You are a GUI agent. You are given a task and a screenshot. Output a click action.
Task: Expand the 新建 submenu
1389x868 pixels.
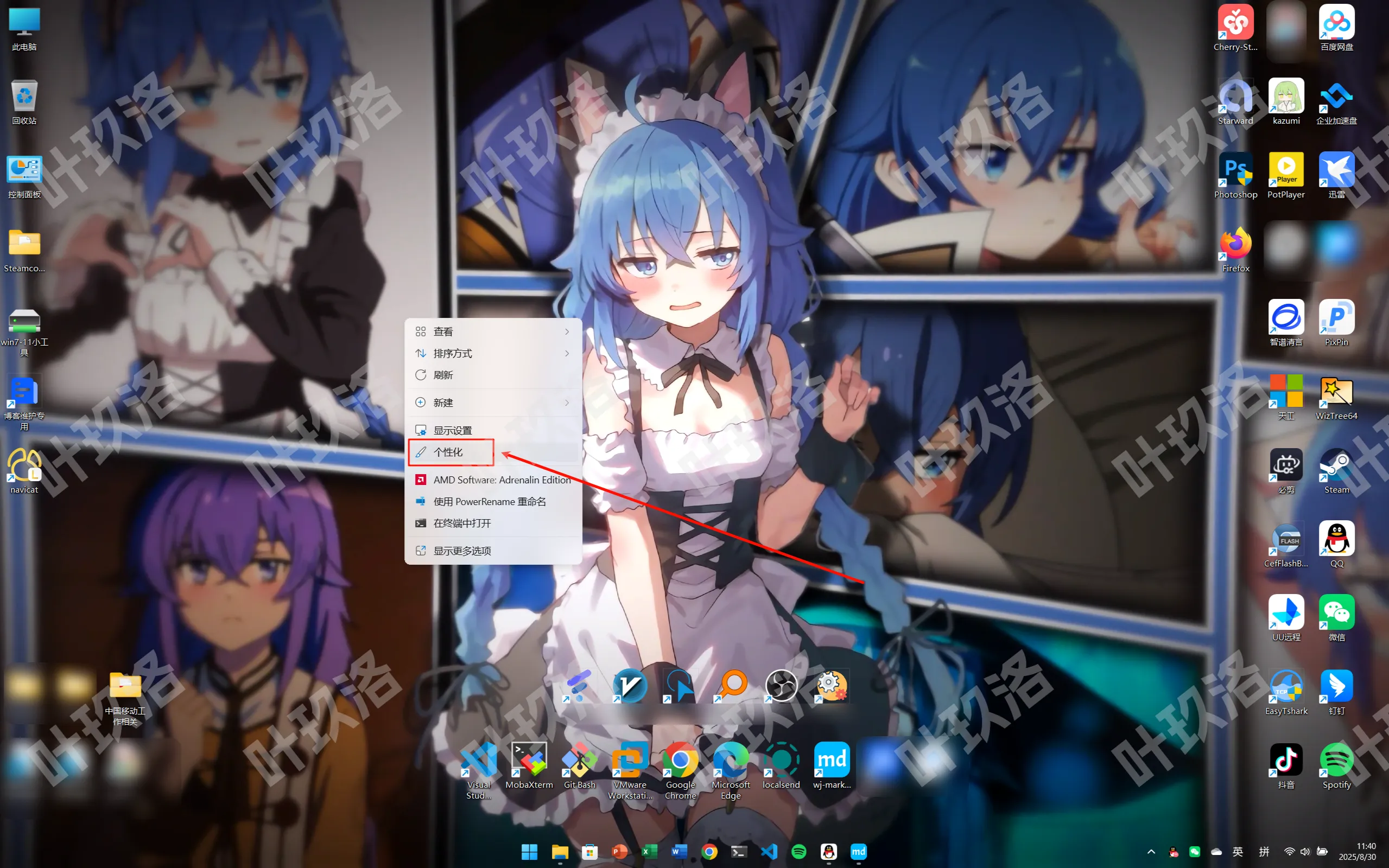(x=493, y=403)
